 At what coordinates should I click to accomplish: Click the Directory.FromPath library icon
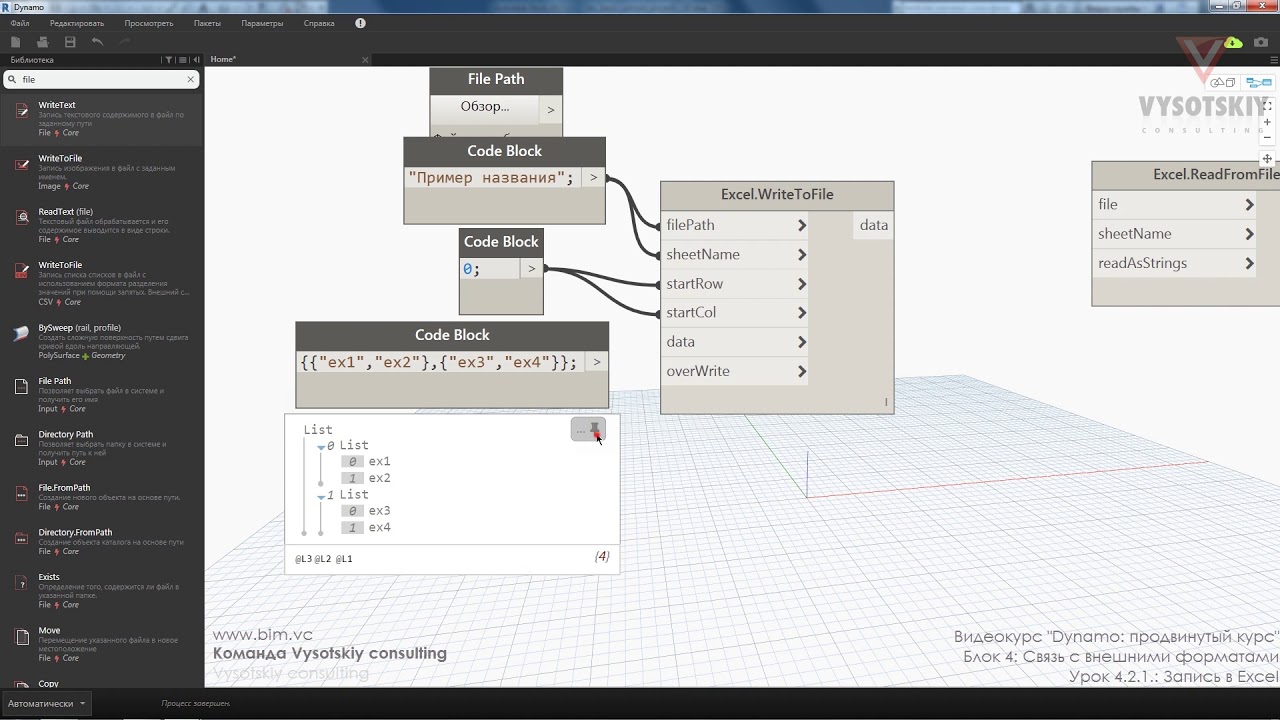click(x=21, y=537)
